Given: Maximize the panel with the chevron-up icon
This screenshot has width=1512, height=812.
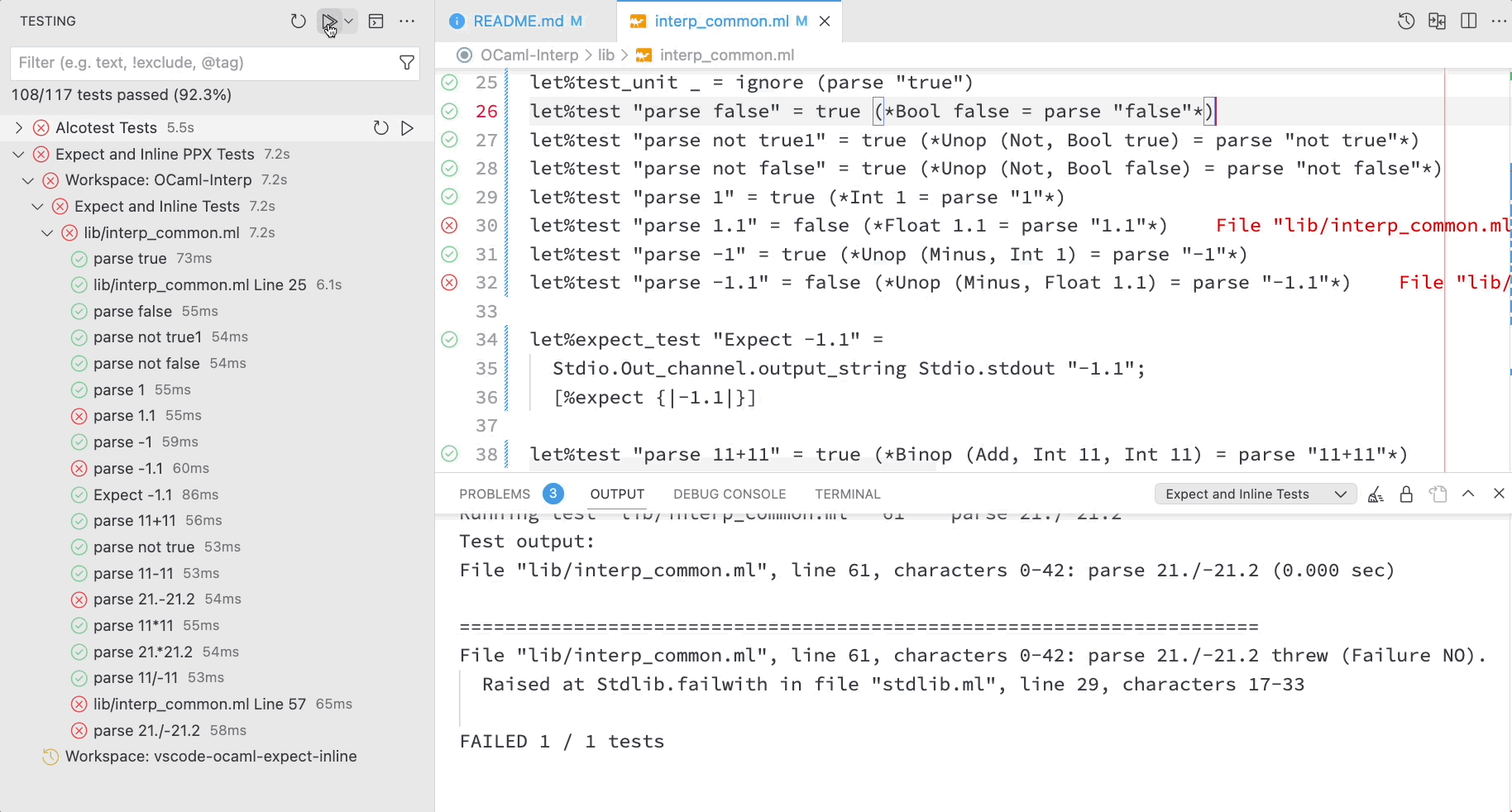Looking at the screenshot, I should 1468,494.
